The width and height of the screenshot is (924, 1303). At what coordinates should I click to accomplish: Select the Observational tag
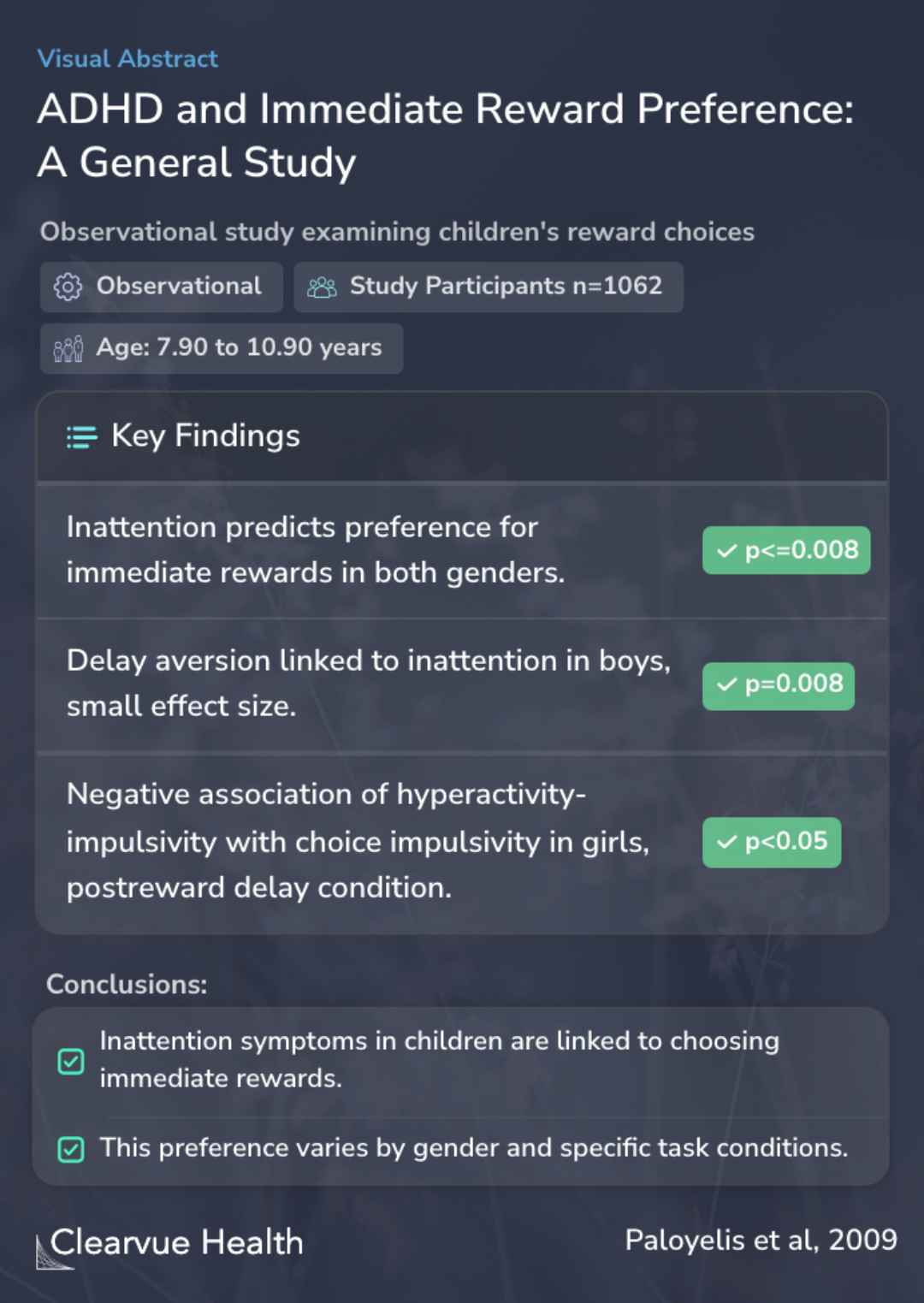click(162, 287)
